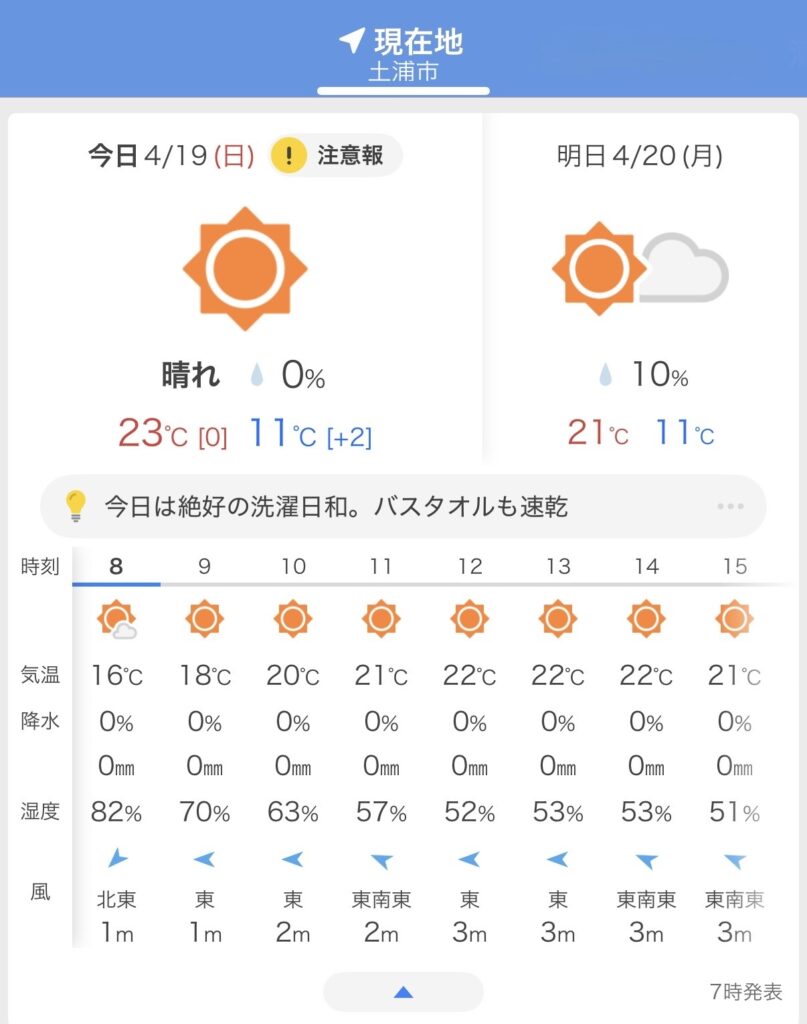Tap tomorrow's sun and cloud icon
The height and width of the screenshot is (1024, 807).
point(640,268)
